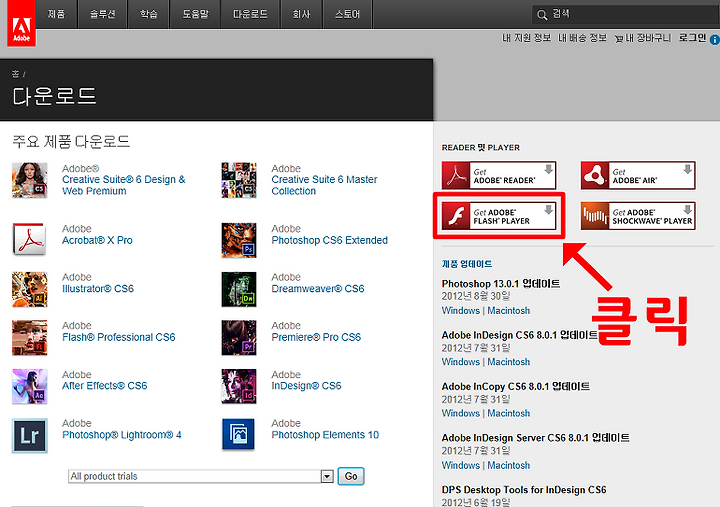The width and height of the screenshot is (720, 507).
Task: Click the After Effects CS6 product icon
Action: click(x=29, y=386)
